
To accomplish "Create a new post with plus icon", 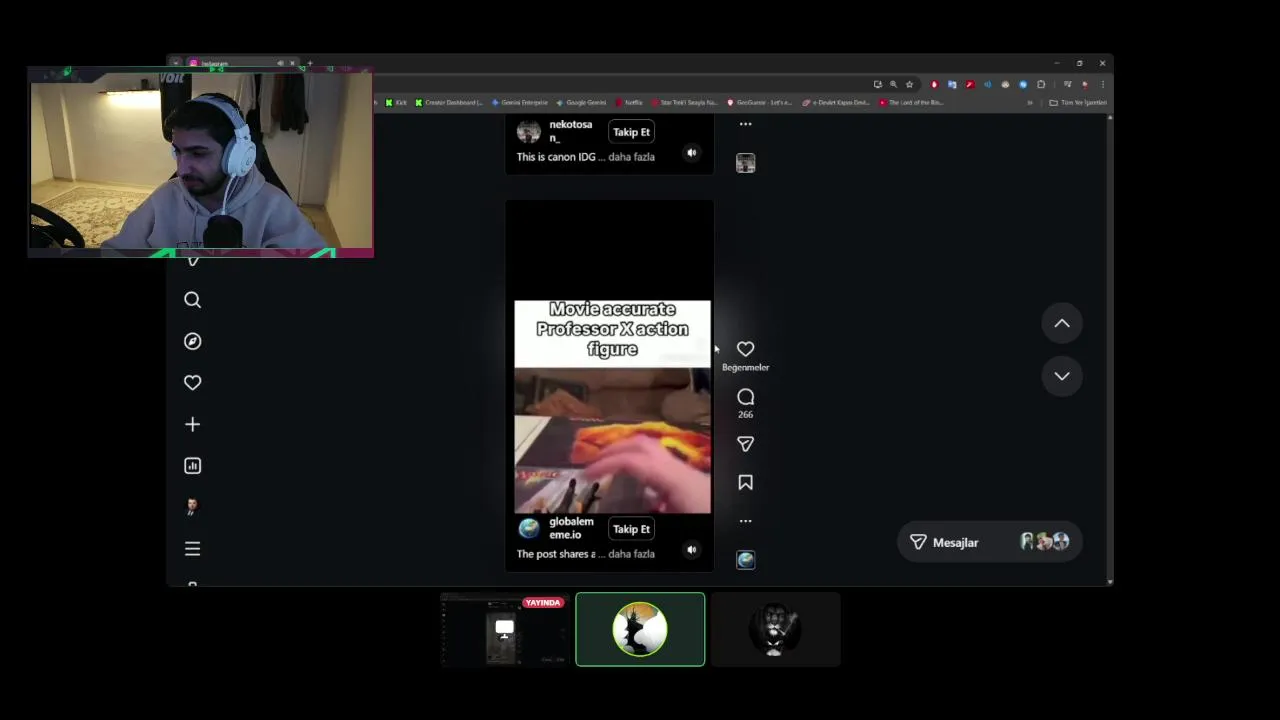I will (193, 424).
